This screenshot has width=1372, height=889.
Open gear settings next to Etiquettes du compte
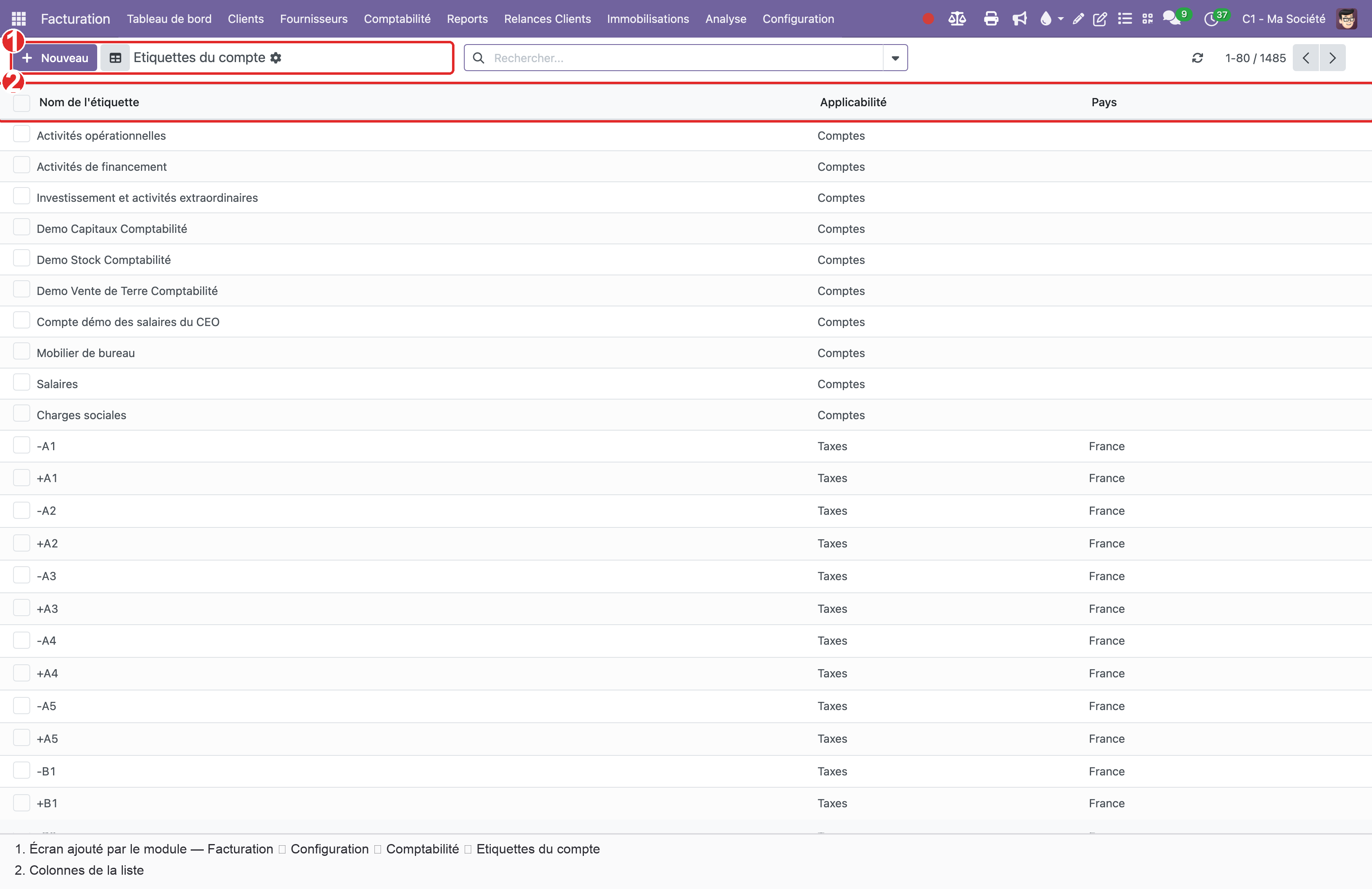(x=276, y=58)
